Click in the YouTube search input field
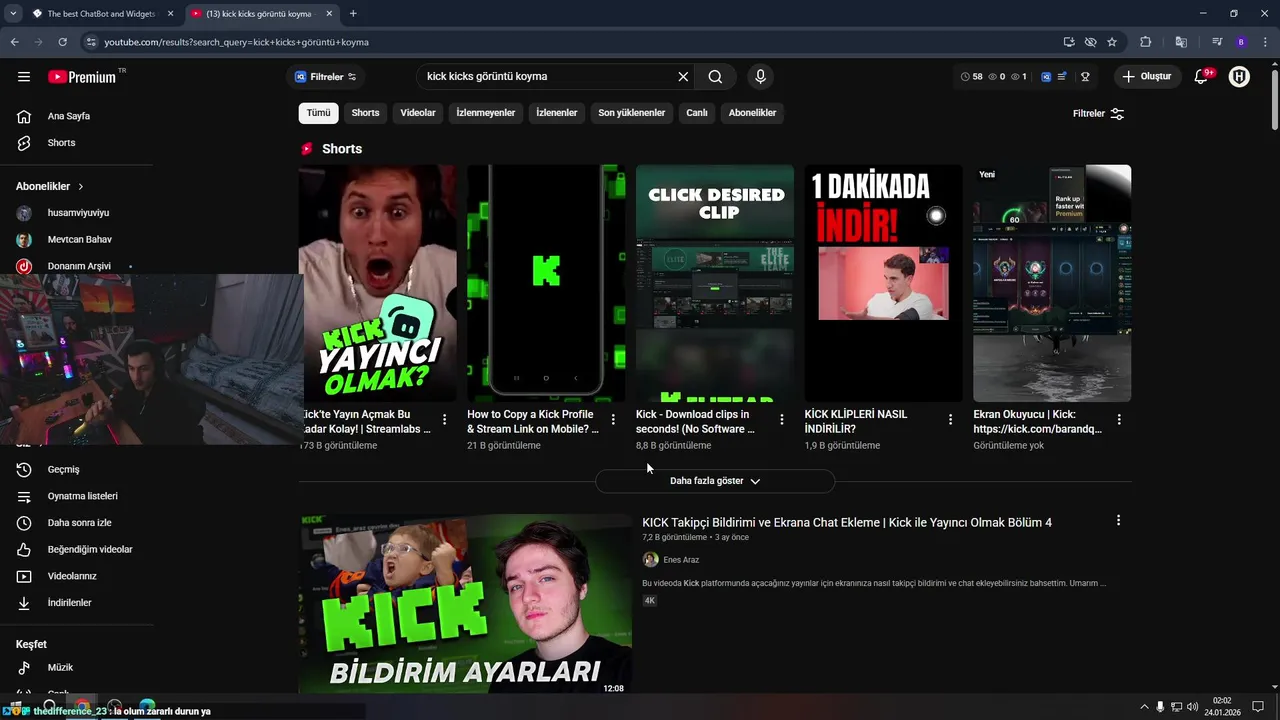1280x720 pixels. (x=545, y=77)
